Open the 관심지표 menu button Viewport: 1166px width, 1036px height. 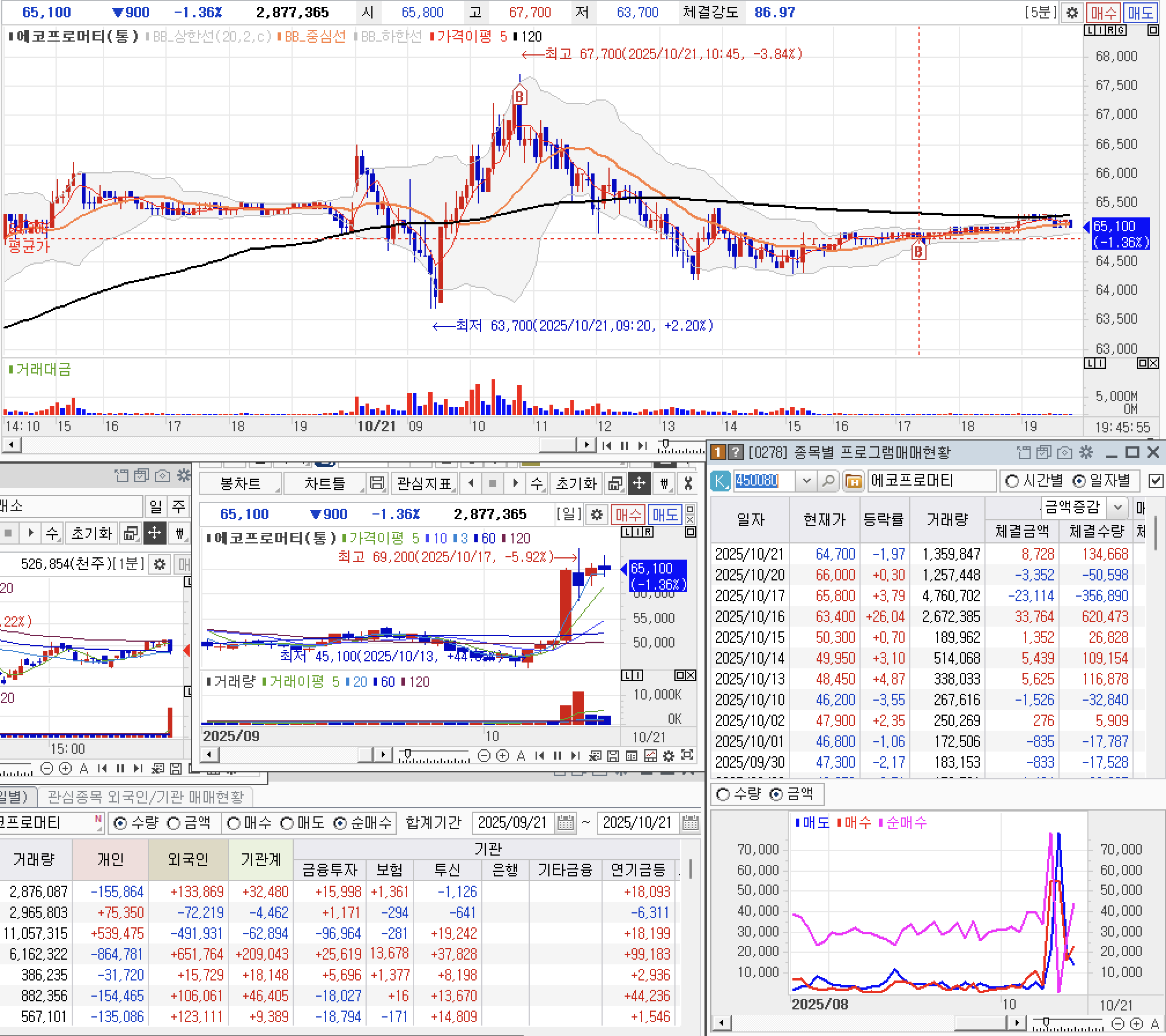coord(424,483)
